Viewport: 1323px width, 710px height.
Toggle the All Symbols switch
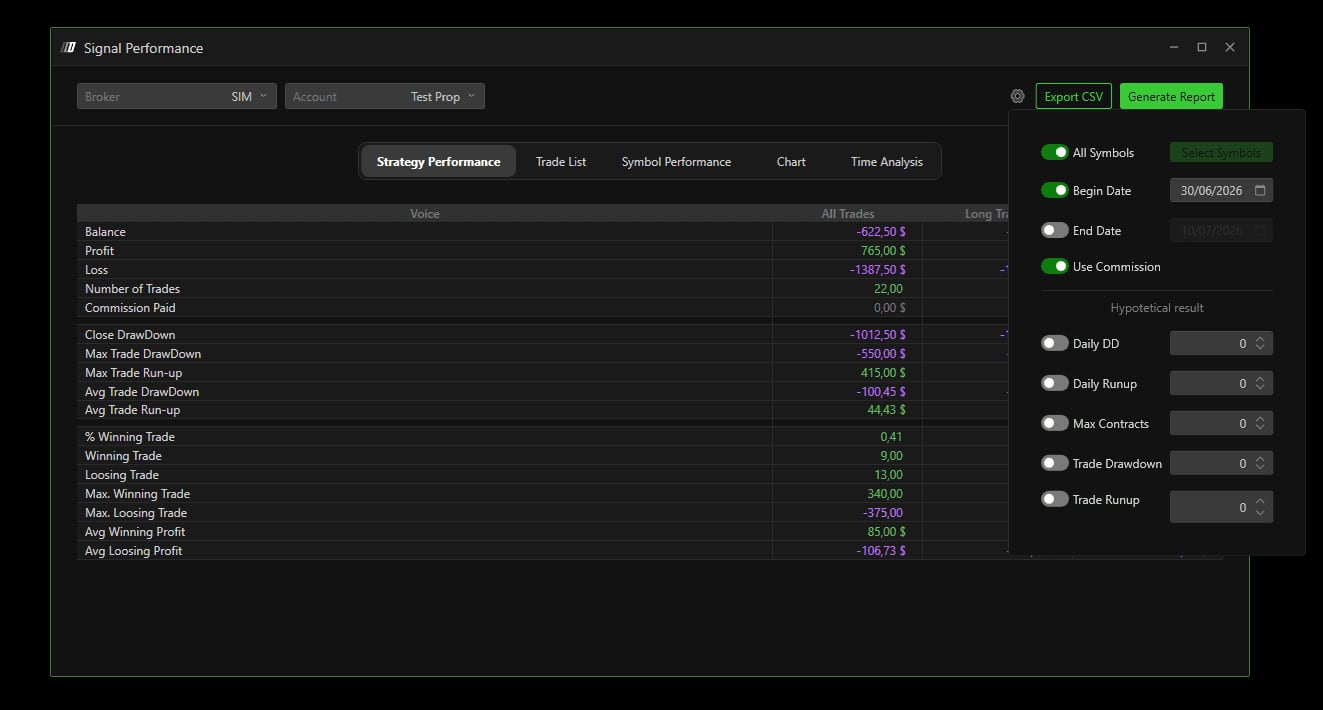click(x=1055, y=152)
